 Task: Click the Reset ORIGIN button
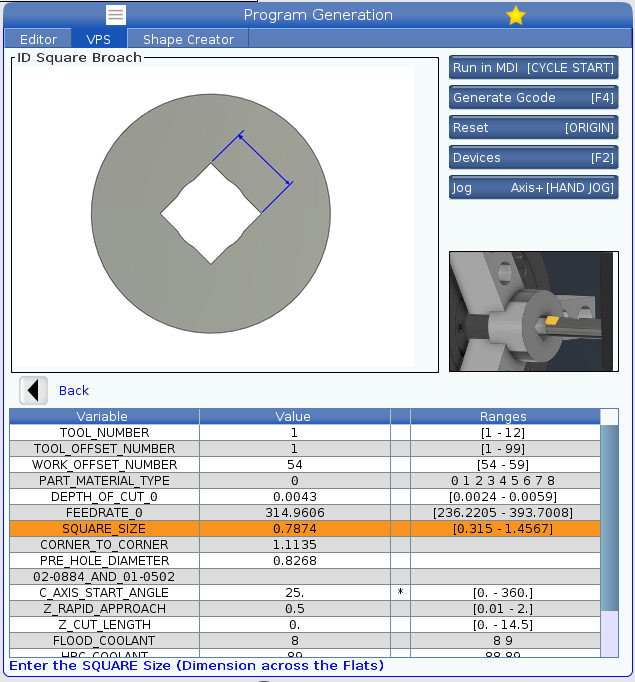click(x=533, y=127)
